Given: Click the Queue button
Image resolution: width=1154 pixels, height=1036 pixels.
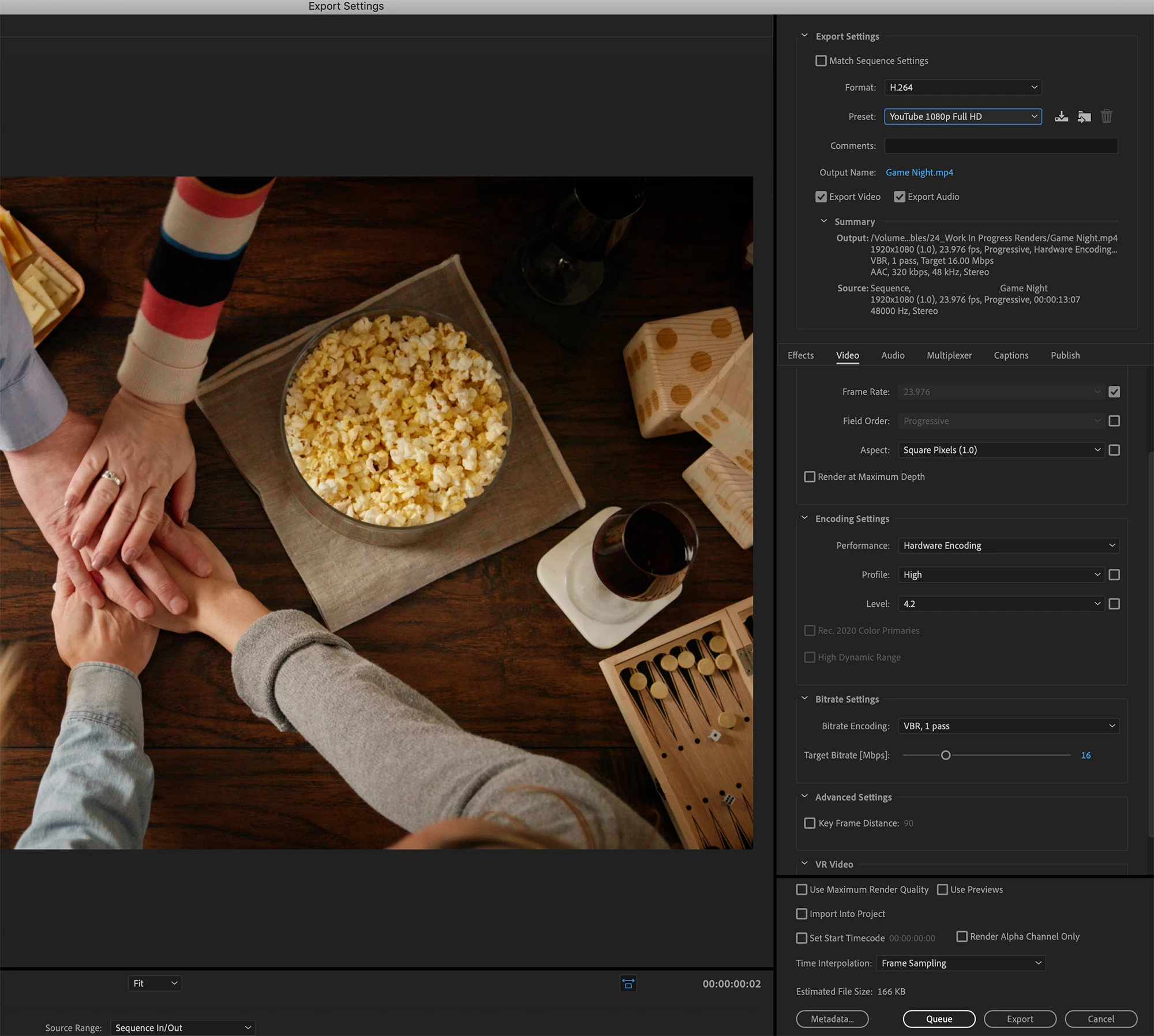Looking at the screenshot, I should point(939,1019).
